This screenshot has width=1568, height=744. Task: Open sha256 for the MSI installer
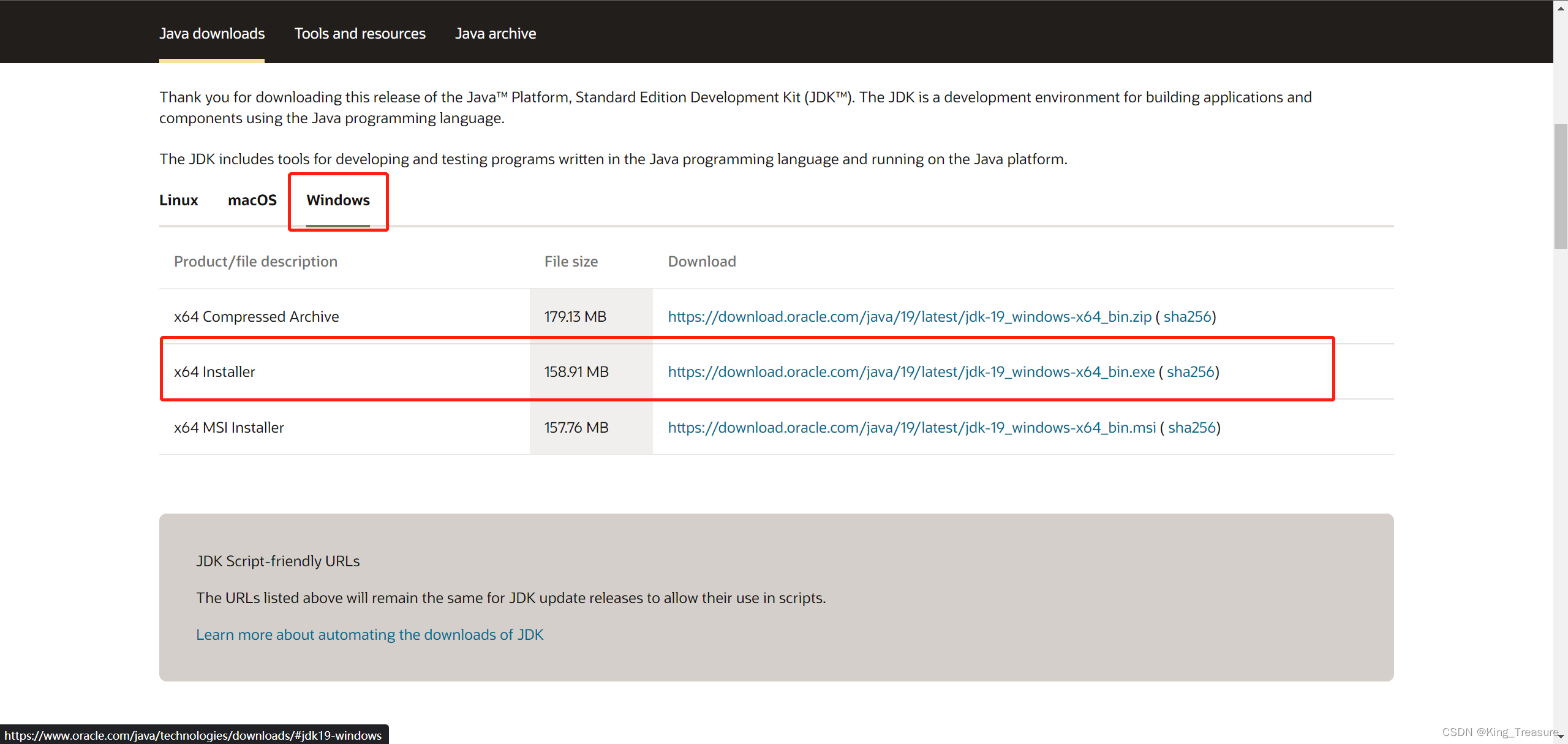(x=1192, y=428)
